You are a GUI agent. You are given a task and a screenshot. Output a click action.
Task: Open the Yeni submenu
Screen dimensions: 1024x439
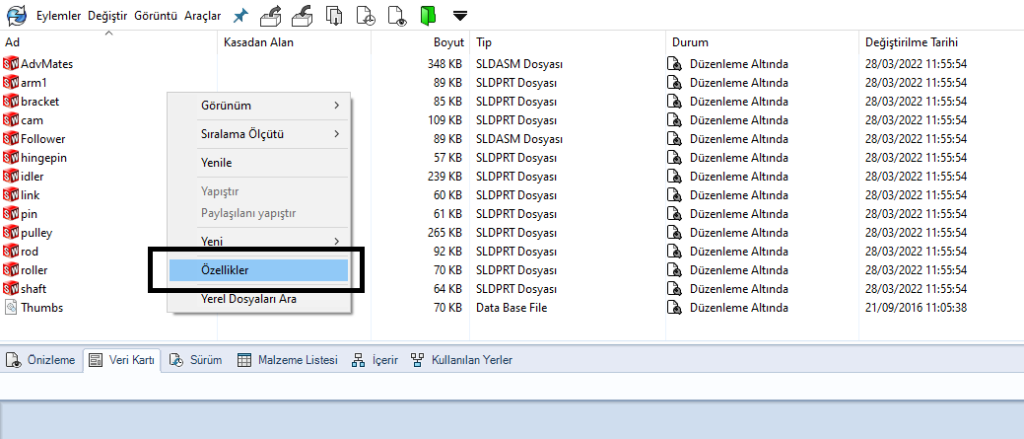click(x=259, y=241)
